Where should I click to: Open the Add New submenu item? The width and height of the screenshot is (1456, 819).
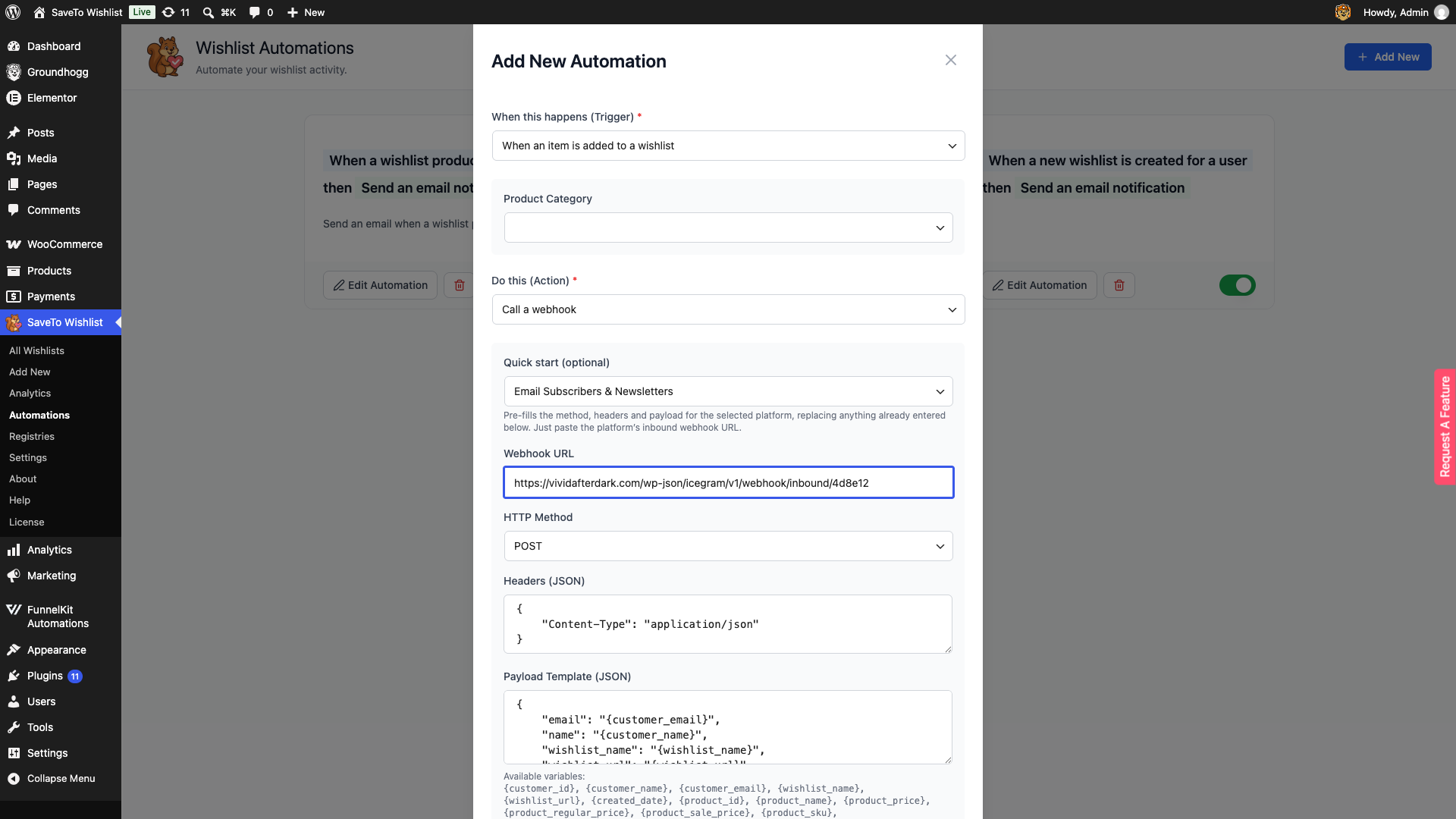tap(30, 372)
